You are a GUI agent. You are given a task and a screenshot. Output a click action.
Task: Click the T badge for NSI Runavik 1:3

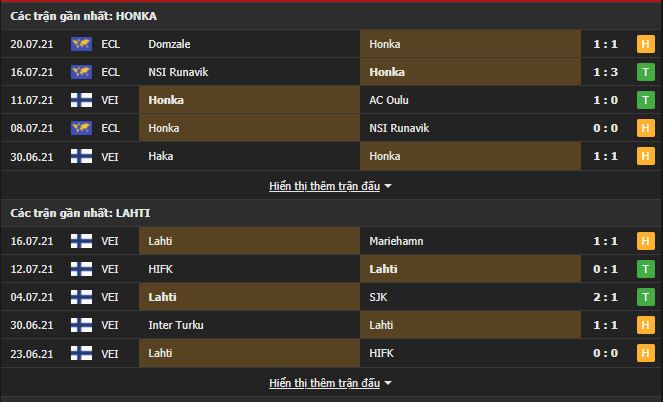[645, 72]
